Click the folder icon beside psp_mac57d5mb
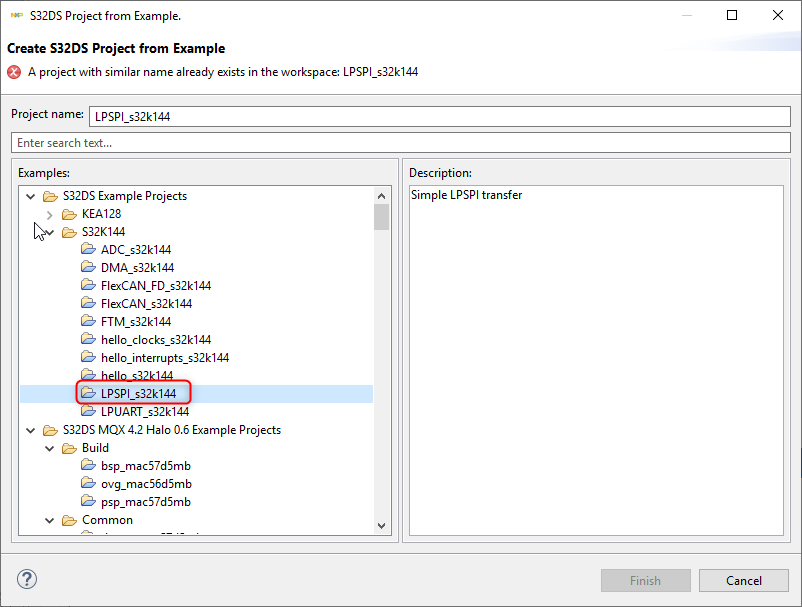This screenshot has width=802, height=607. click(88, 501)
